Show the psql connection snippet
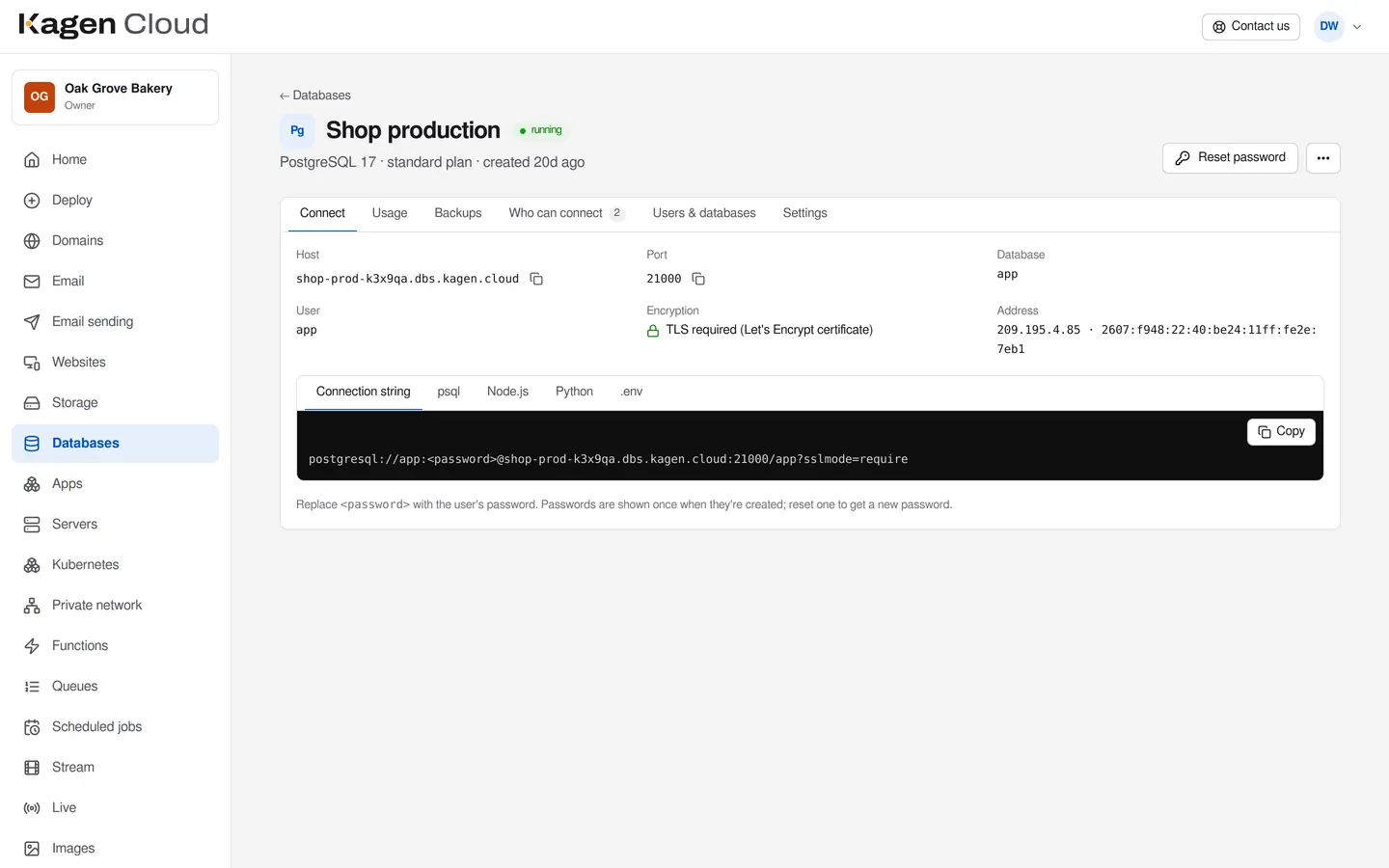The height and width of the screenshot is (868, 1389). (449, 392)
